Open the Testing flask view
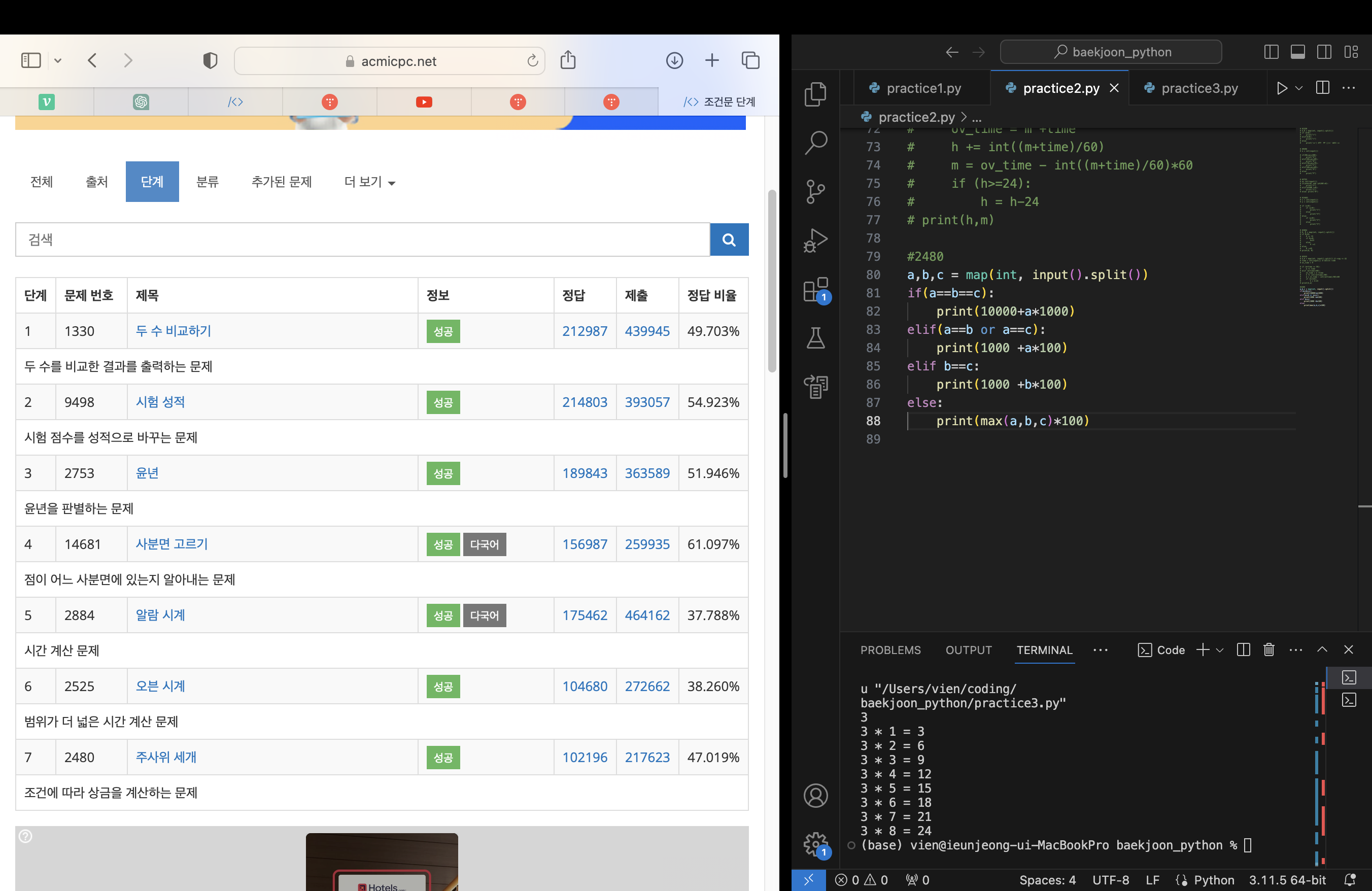Image resolution: width=1372 pixels, height=891 pixels. click(x=815, y=338)
